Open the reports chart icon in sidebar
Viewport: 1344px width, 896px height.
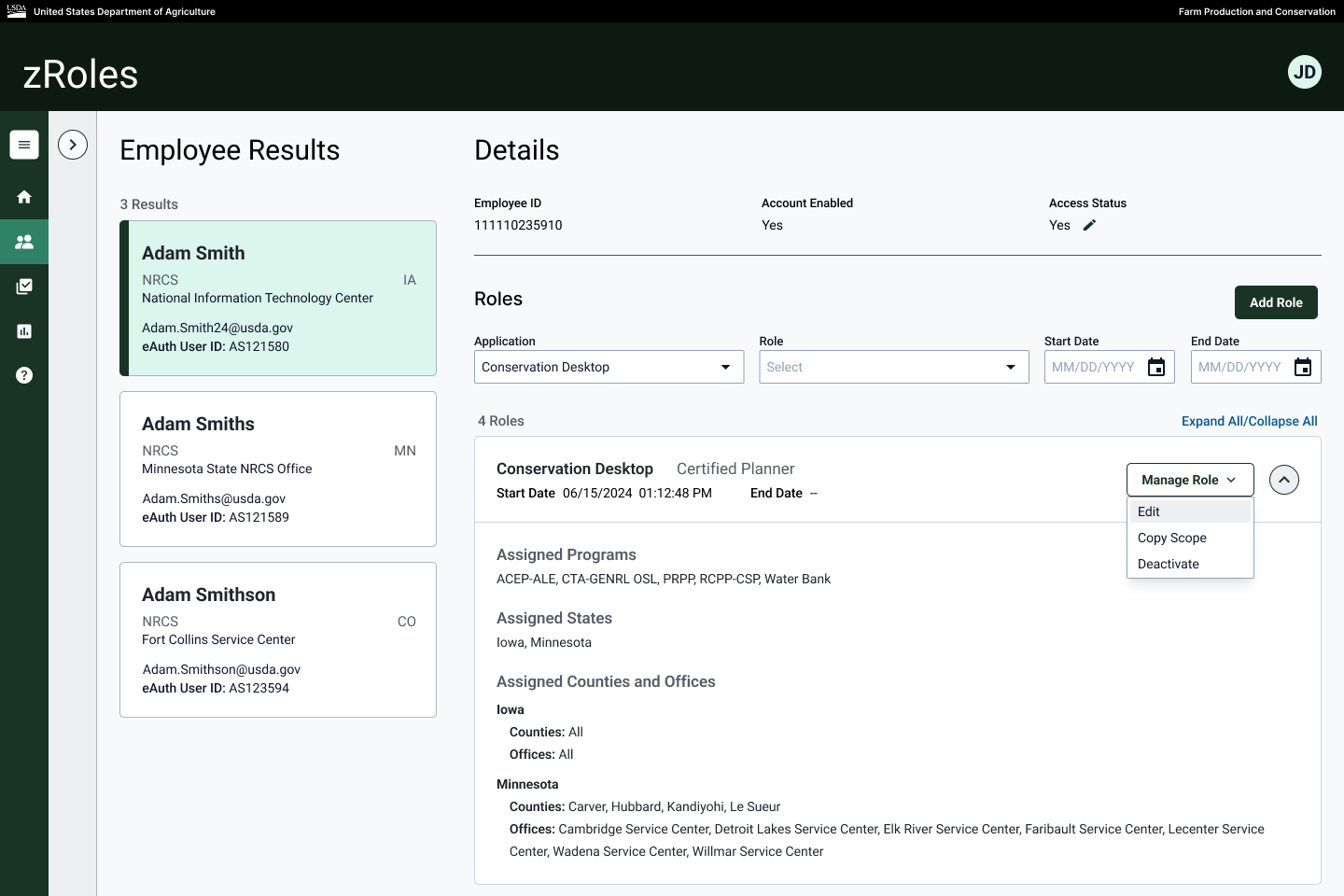pos(24,331)
